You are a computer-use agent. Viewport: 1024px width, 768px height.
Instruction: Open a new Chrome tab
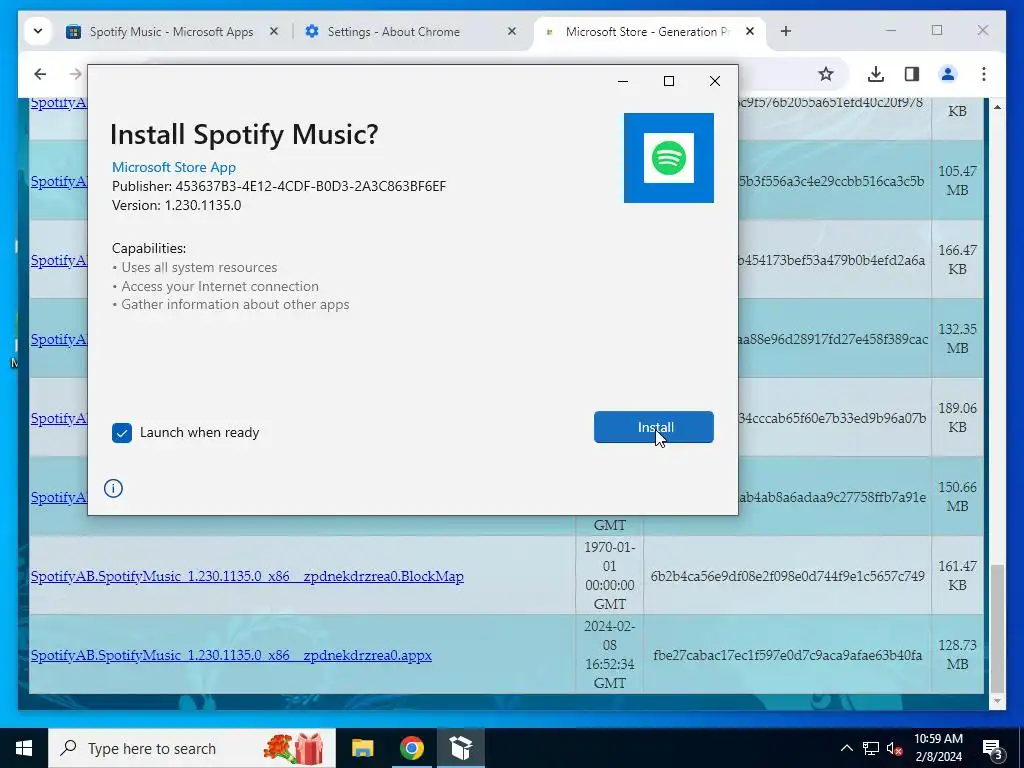coord(786,31)
